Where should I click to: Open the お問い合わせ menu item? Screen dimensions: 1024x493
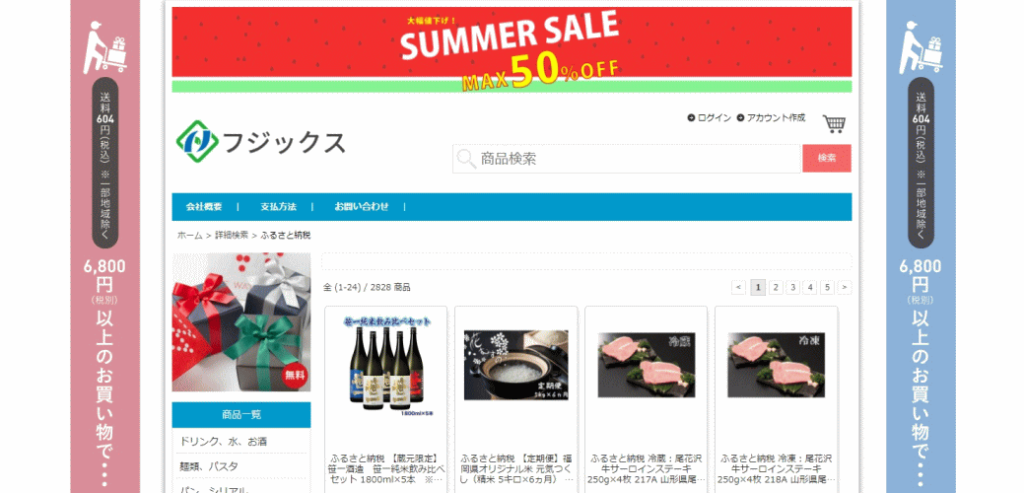pos(361,207)
